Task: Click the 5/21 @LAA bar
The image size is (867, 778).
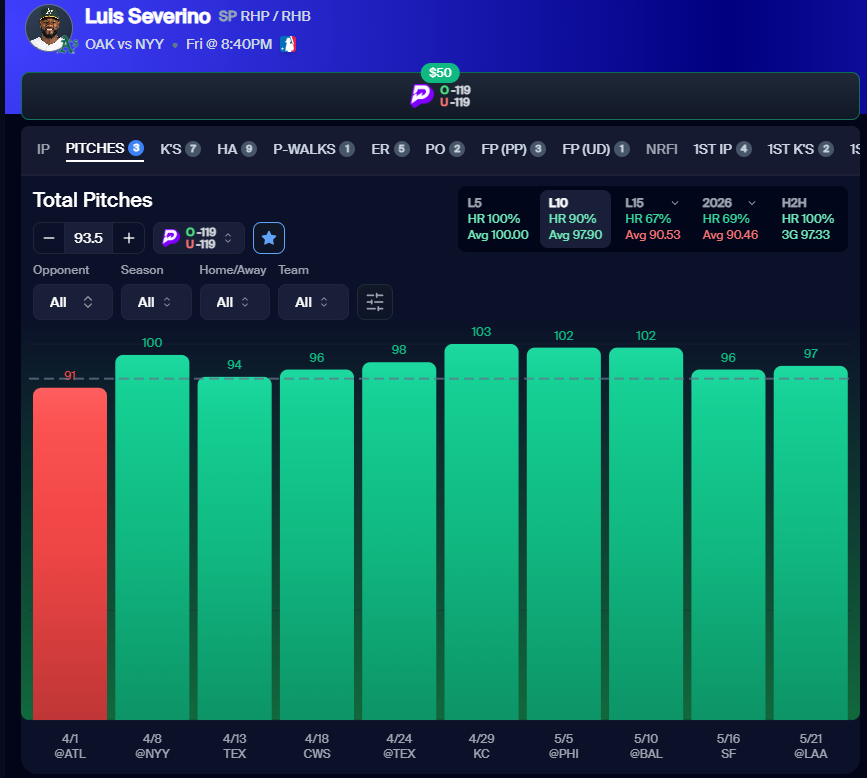Action: click(811, 542)
